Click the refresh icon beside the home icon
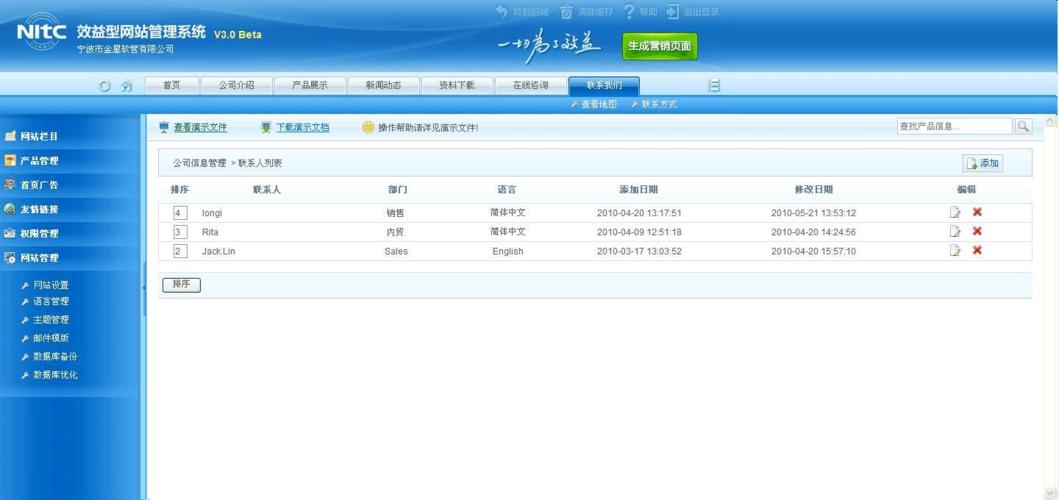The width and height of the screenshot is (1059, 500). pyautogui.click(x=105, y=86)
